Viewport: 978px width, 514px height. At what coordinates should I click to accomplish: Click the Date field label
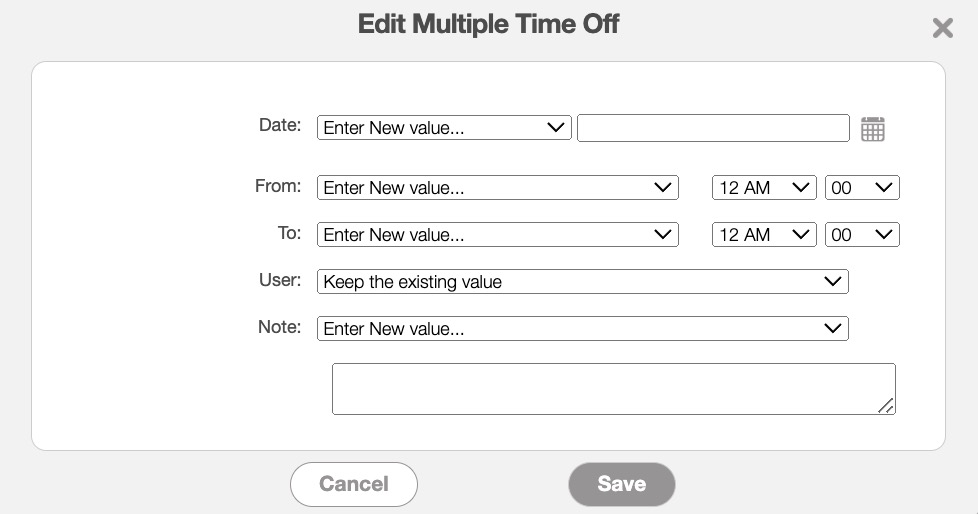point(280,125)
